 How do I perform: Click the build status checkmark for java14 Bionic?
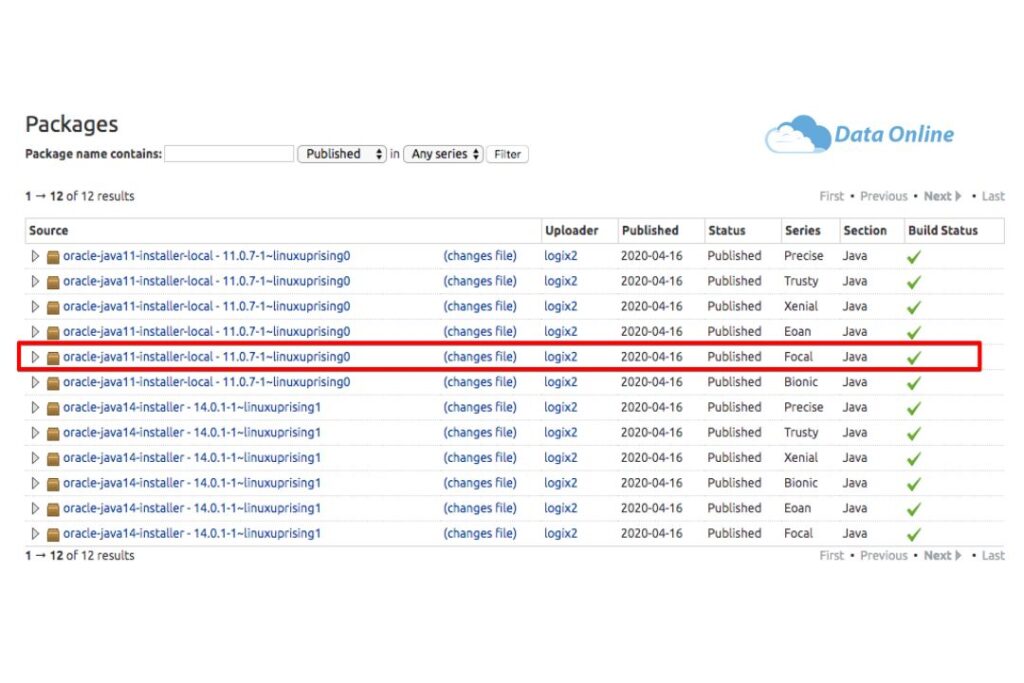pyautogui.click(x=914, y=484)
